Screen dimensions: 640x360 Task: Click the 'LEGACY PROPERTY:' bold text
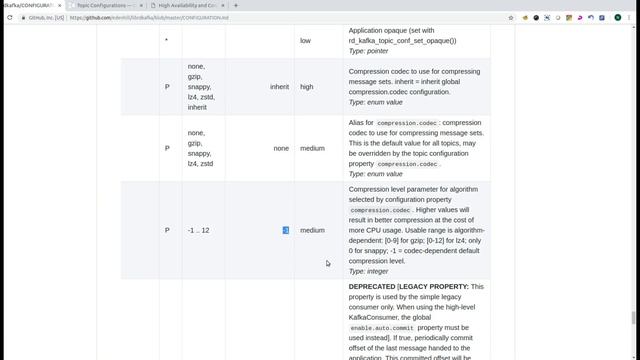(434, 287)
